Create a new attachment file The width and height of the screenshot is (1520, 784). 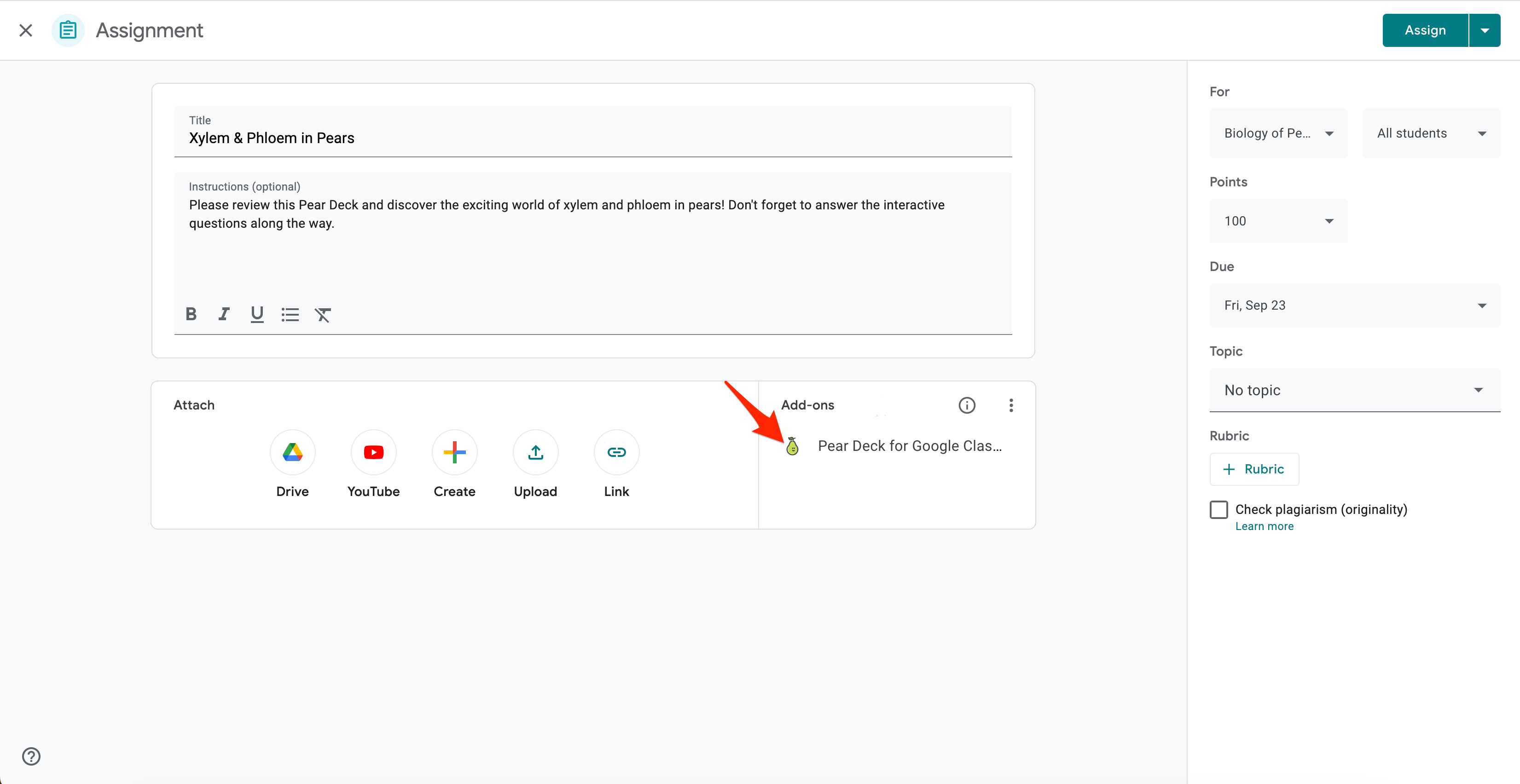pyautogui.click(x=454, y=452)
